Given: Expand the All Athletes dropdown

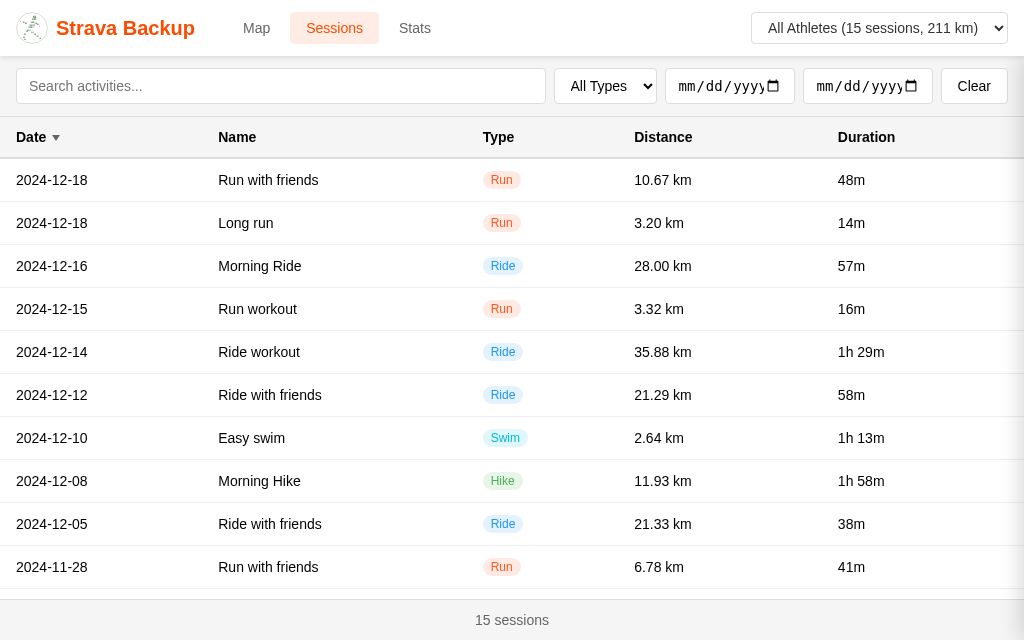Looking at the screenshot, I should tap(879, 28).
